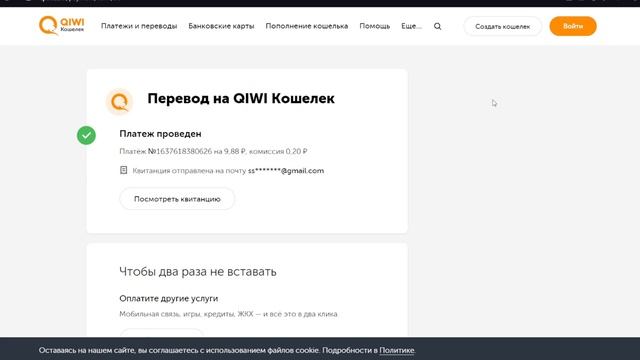Click heading Перевод на QIWI Кошелек
This screenshot has height=360, width=640.
click(241, 98)
